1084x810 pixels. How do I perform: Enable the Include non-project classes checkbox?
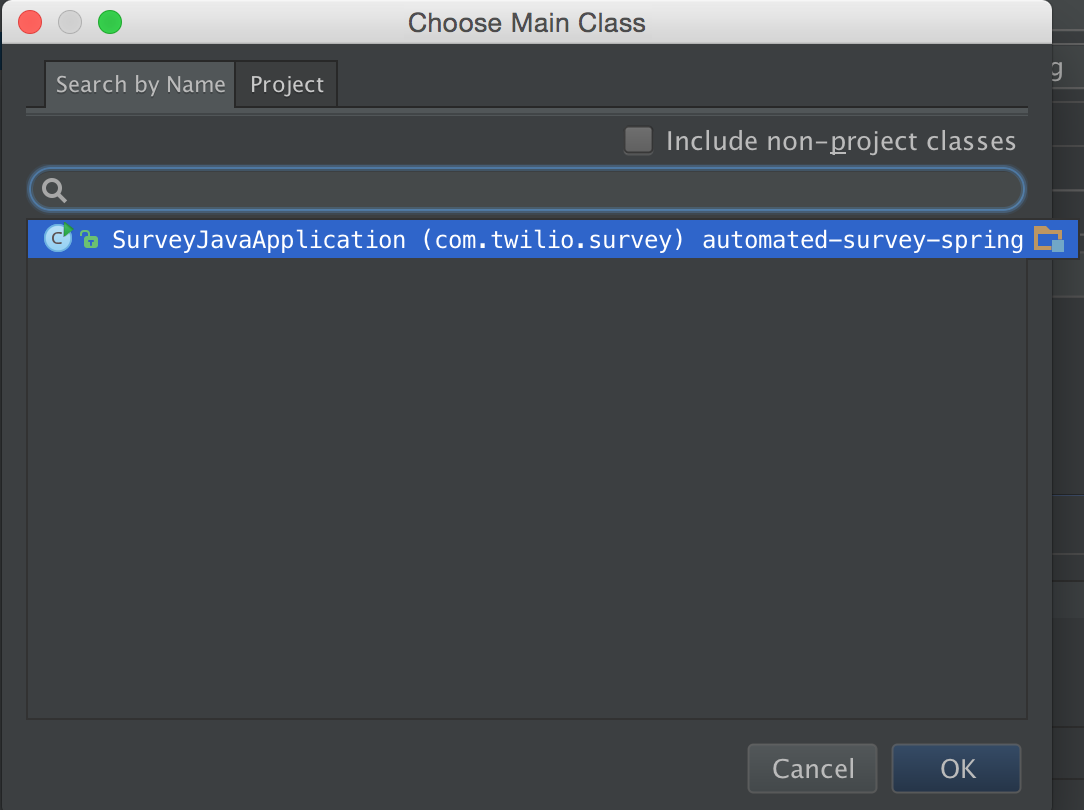638,140
